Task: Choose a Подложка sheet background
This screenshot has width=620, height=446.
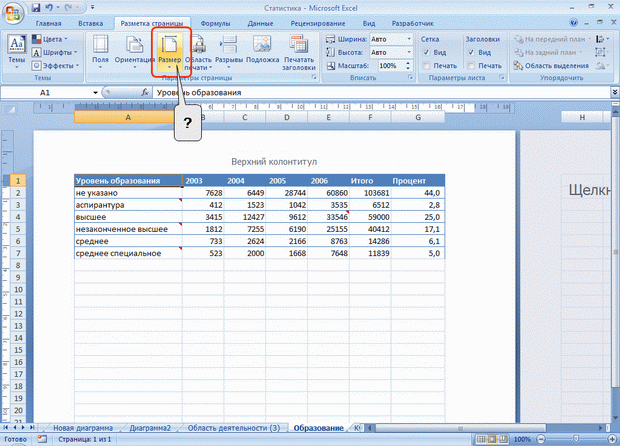Action: (x=262, y=49)
